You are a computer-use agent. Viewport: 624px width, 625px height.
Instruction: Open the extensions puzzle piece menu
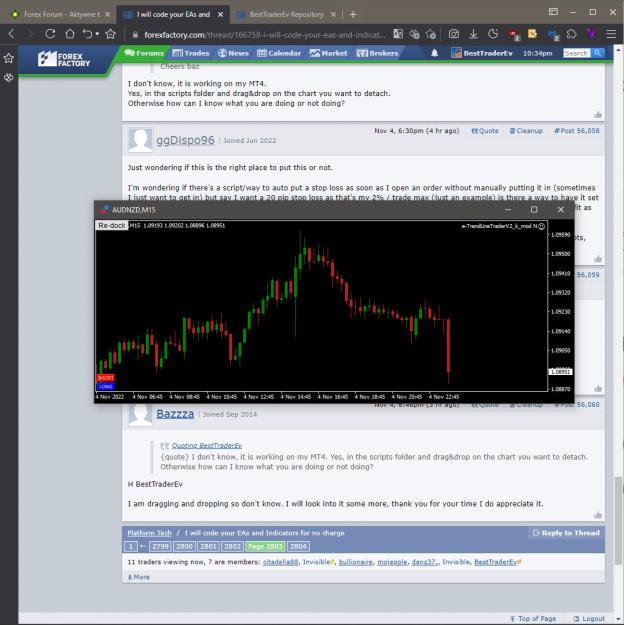(572, 34)
